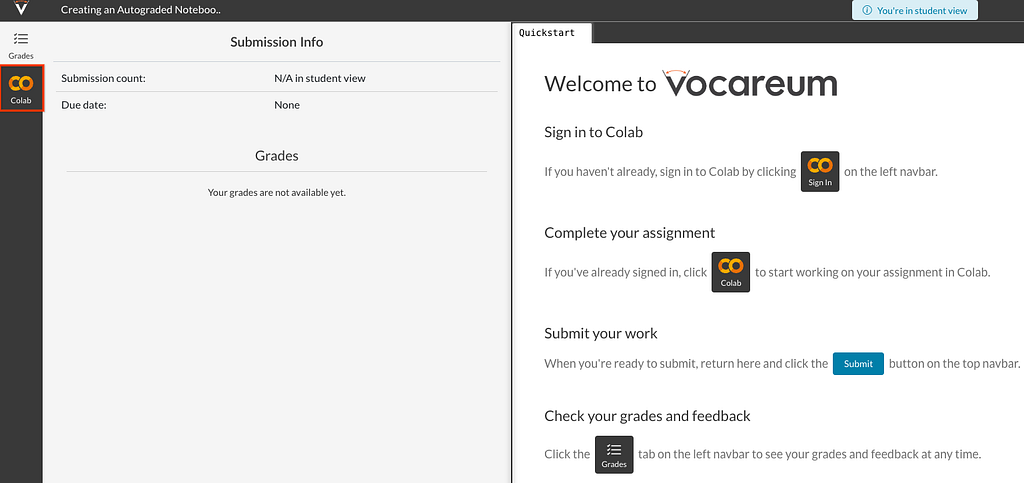Screen dimensions: 1024x483
Task: Open Colab from the left navbar
Action: 21,88
